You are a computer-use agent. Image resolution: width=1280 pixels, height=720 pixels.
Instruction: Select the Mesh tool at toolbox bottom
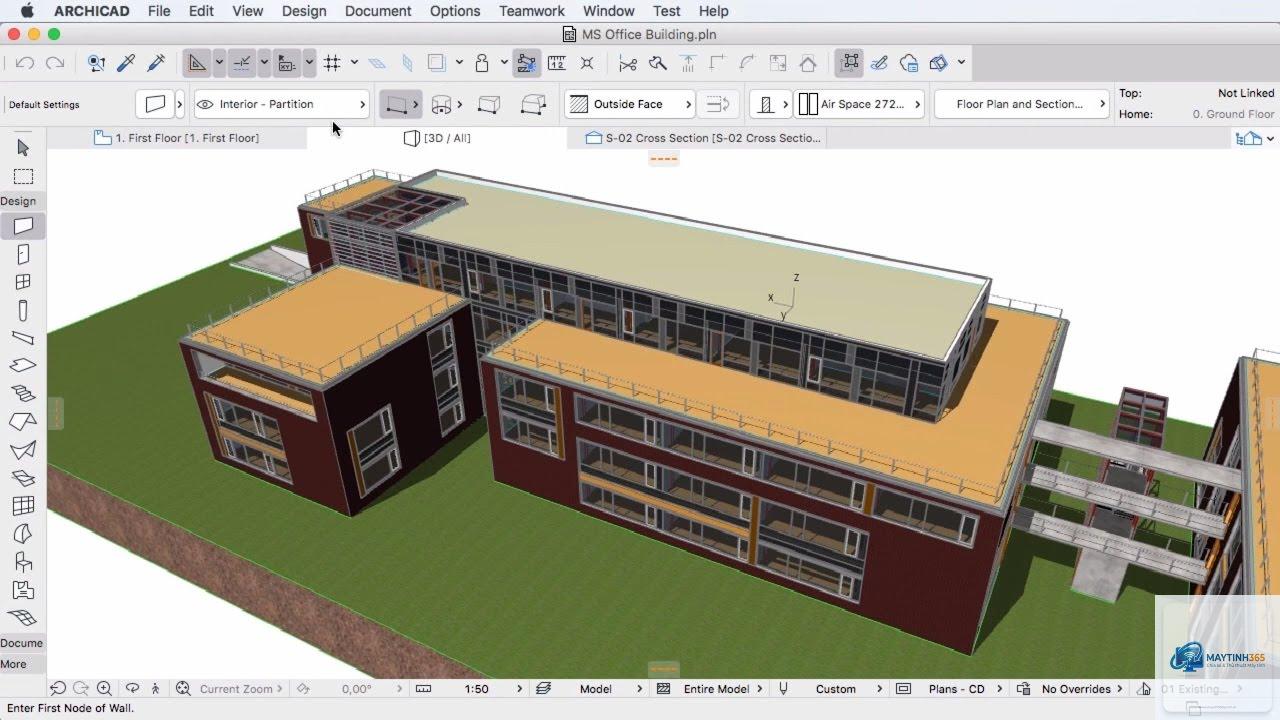23,618
